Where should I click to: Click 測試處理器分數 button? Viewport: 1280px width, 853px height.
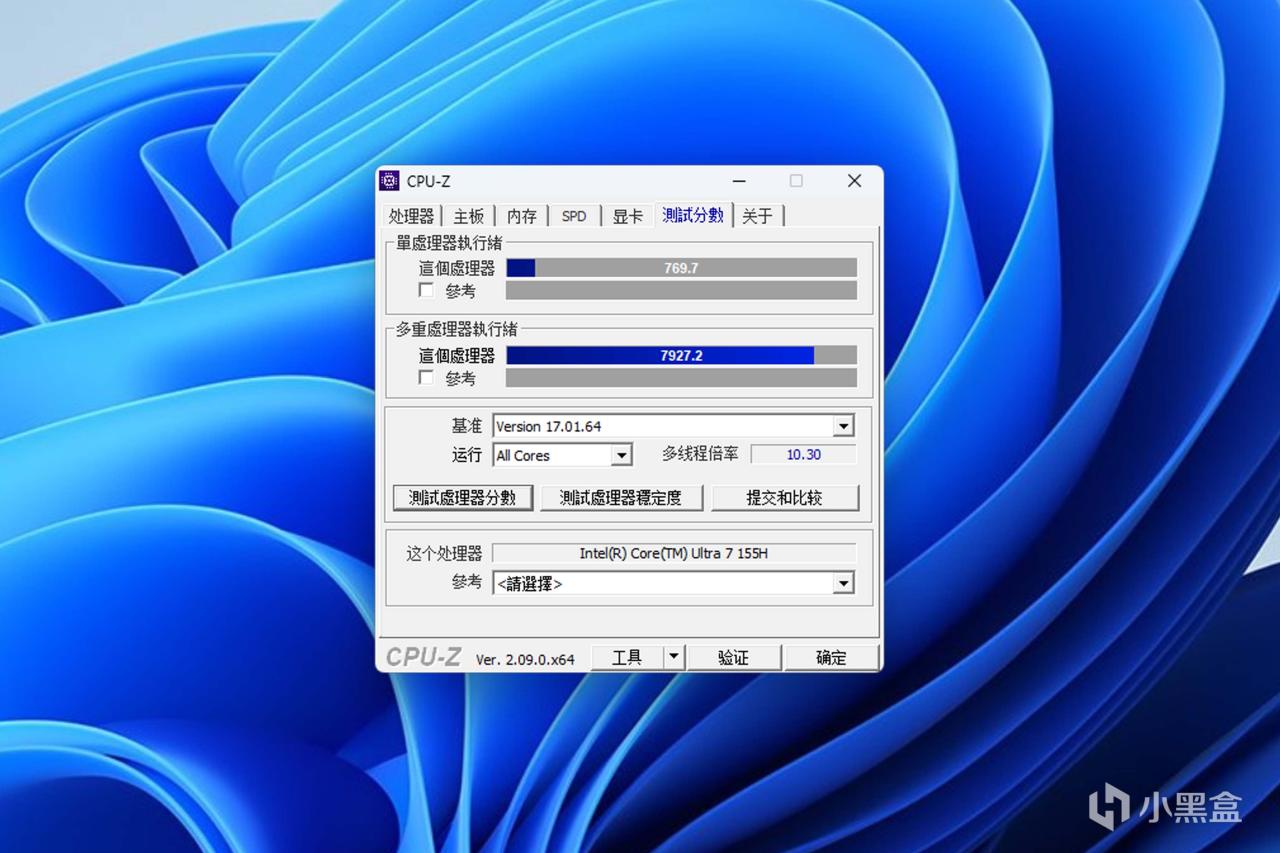click(x=462, y=497)
